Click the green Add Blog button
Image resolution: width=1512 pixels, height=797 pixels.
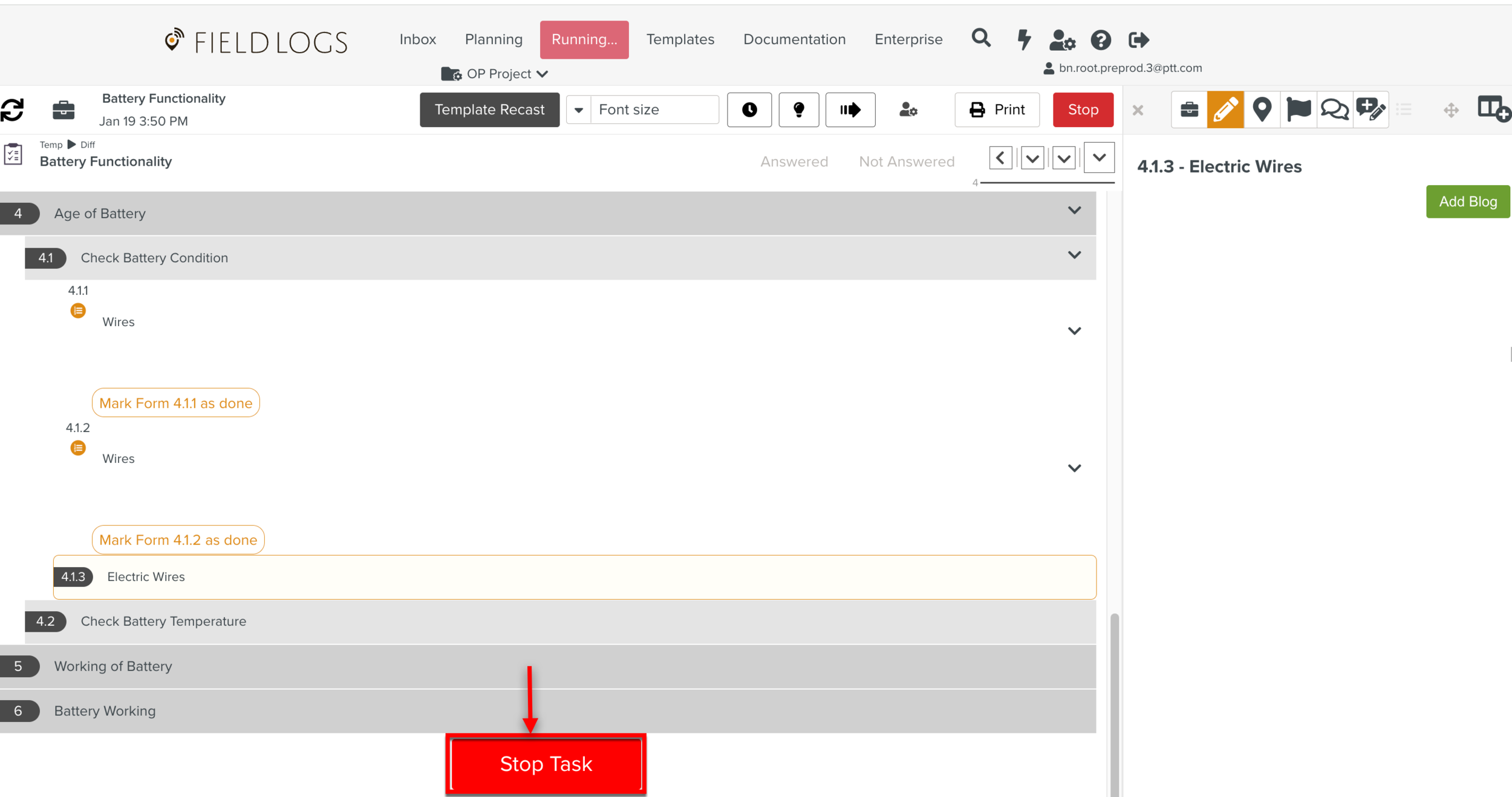(x=1467, y=202)
